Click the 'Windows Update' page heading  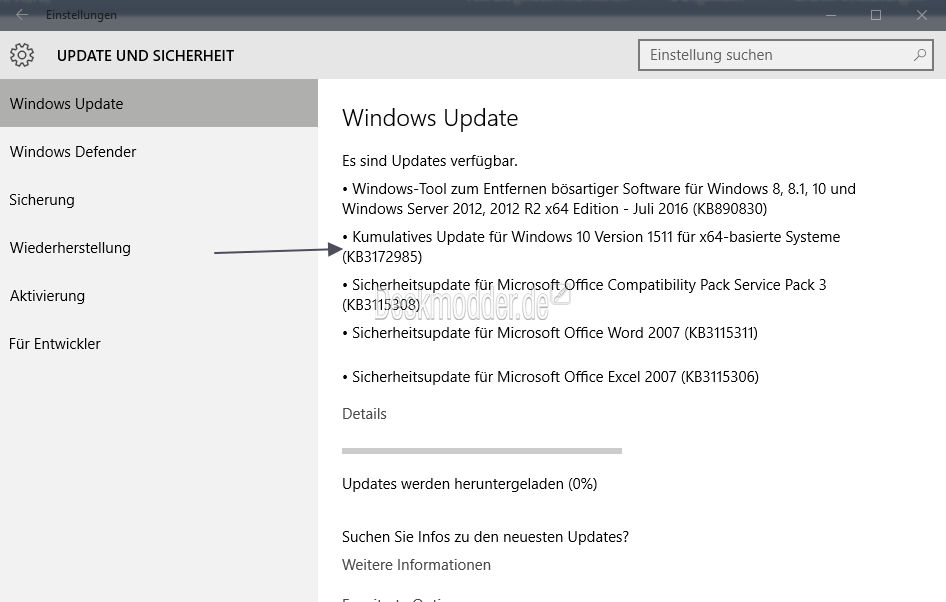pos(430,118)
